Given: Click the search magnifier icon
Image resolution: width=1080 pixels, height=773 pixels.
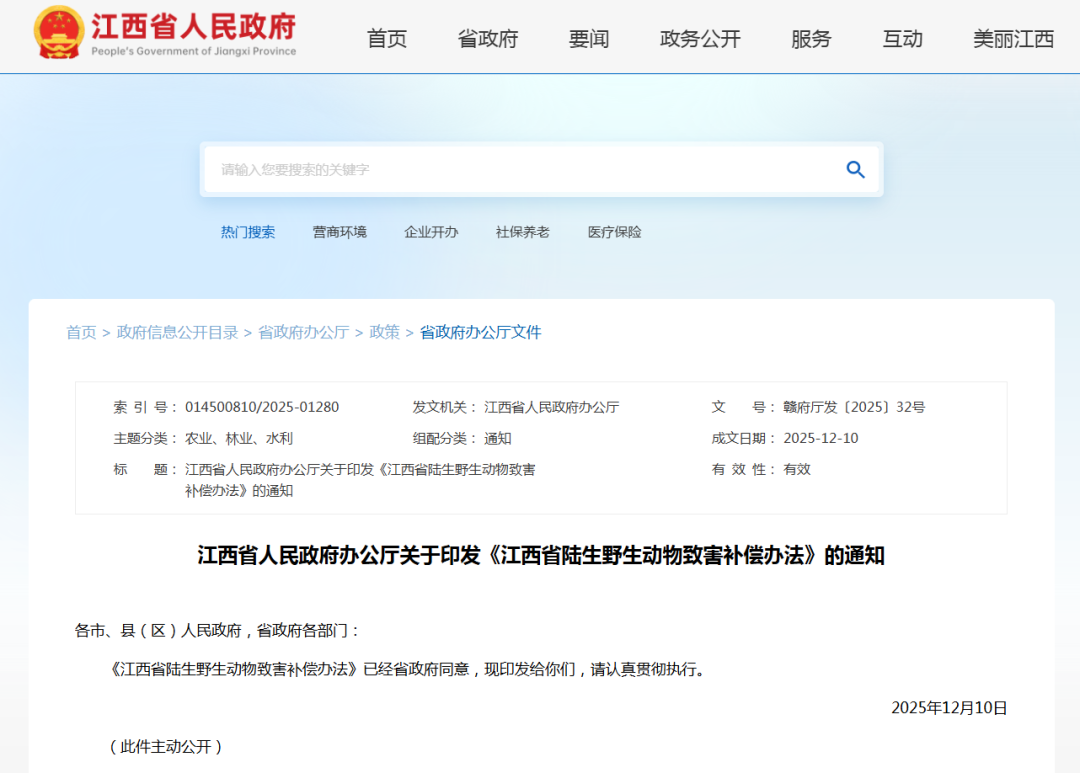Looking at the screenshot, I should point(855,169).
